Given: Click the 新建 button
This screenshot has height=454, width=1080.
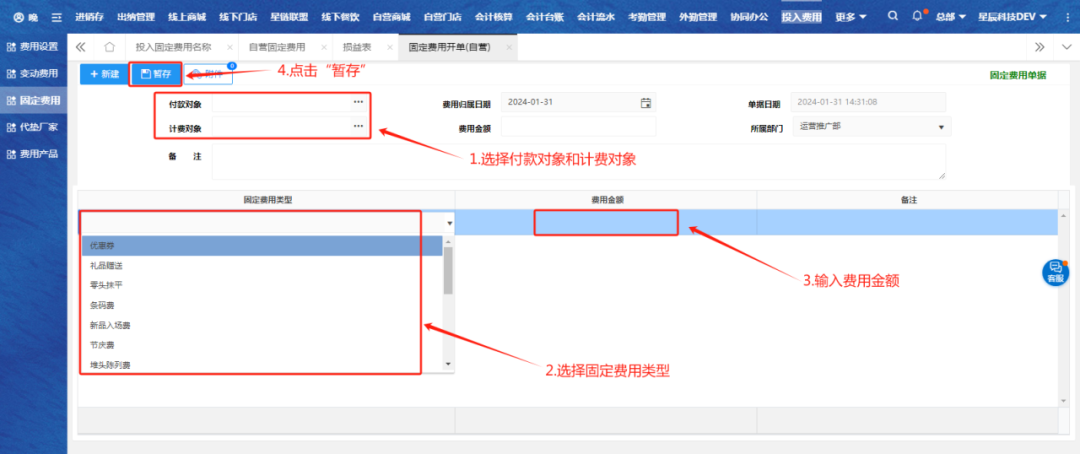Looking at the screenshot, I should point(104,74).
